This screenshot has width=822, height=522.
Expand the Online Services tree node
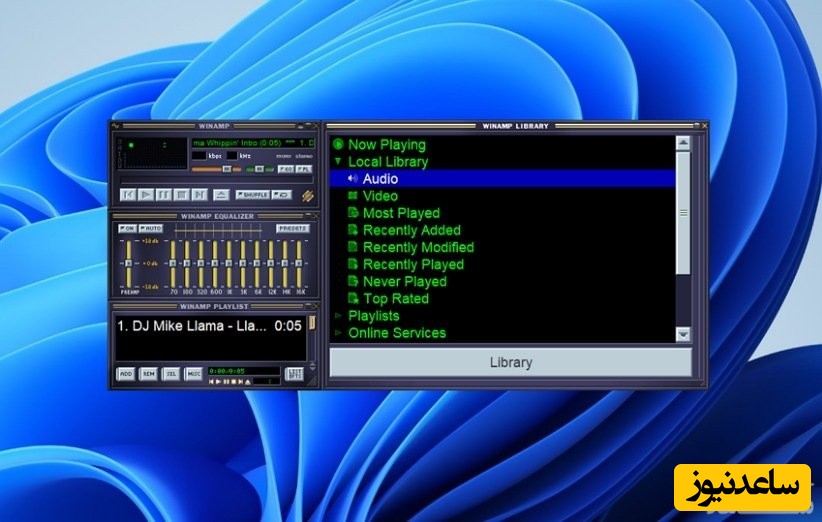338,333
